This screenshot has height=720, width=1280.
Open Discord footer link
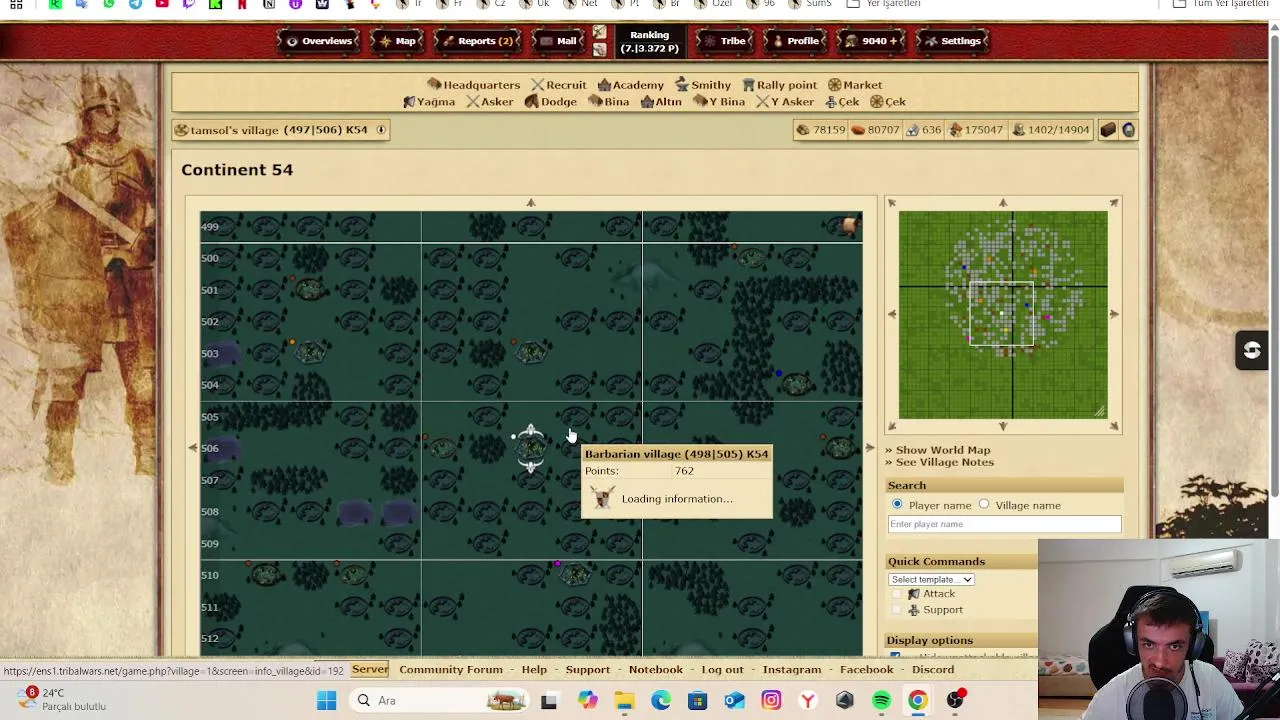pos(933,670)
